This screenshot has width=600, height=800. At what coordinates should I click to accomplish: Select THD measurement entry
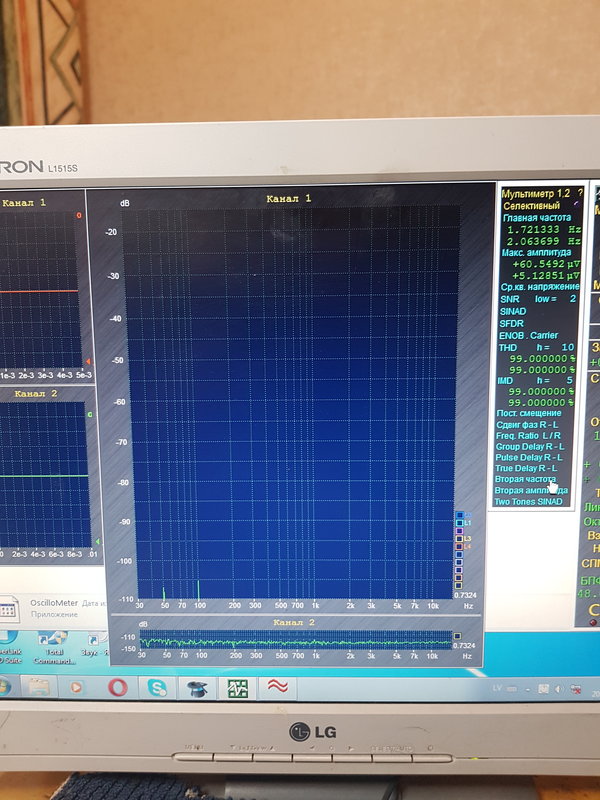(x=508, y=347)
